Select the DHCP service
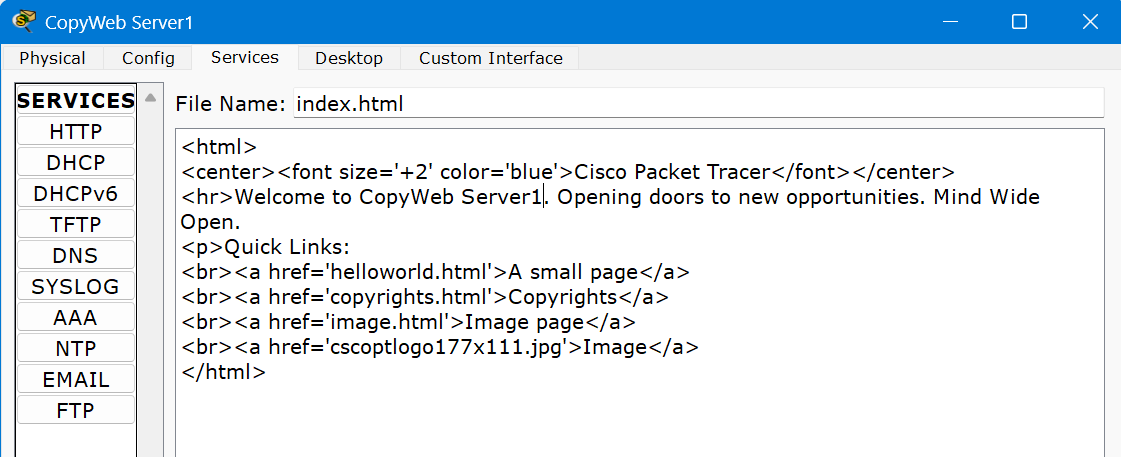This screenshot has height=457, width=1121. coord(76,162)
